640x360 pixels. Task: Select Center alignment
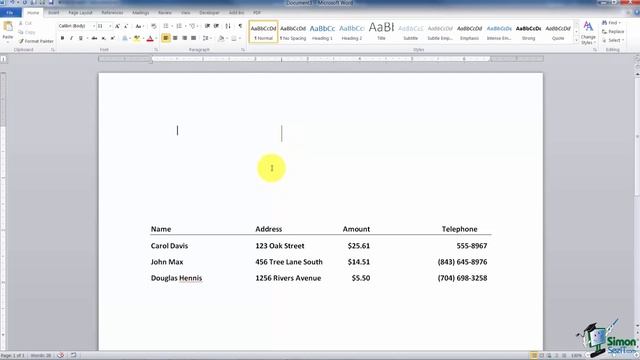tap(175, 38)
